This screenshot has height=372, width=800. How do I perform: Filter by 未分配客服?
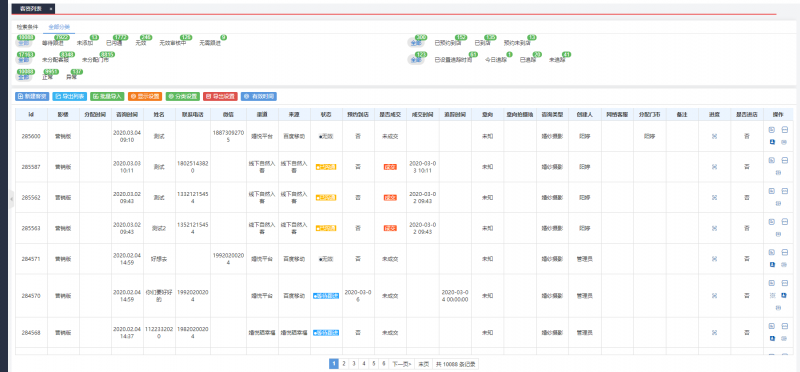click(55, 60)
